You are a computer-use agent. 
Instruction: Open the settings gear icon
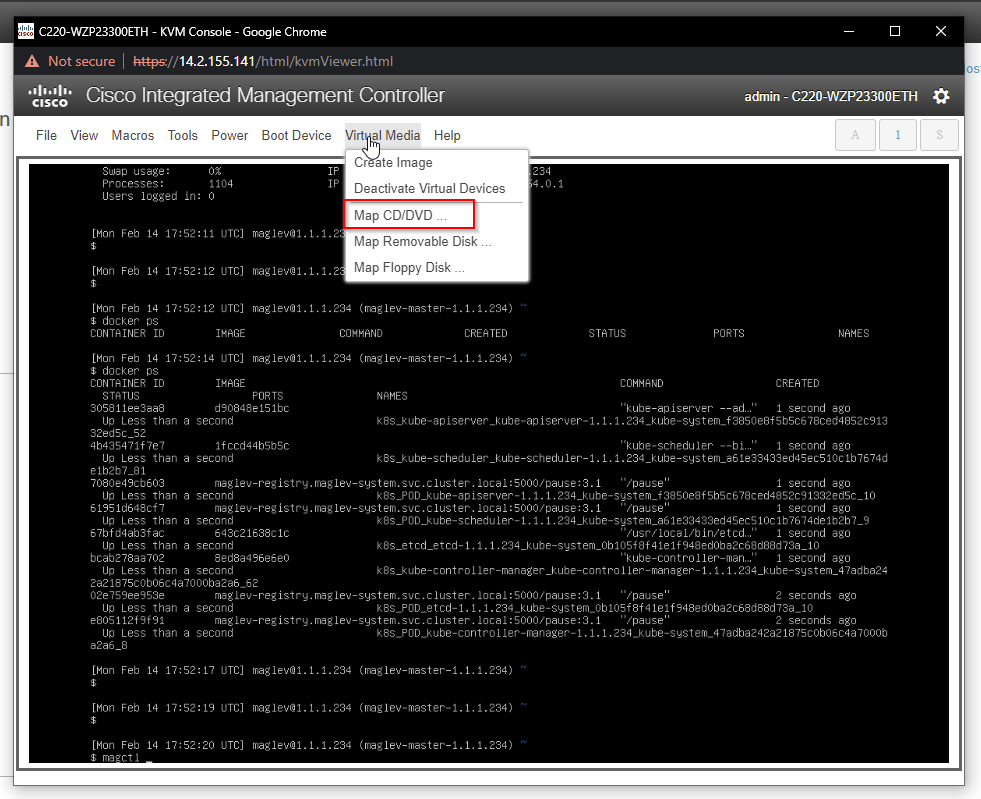click(x=941, y=96)
